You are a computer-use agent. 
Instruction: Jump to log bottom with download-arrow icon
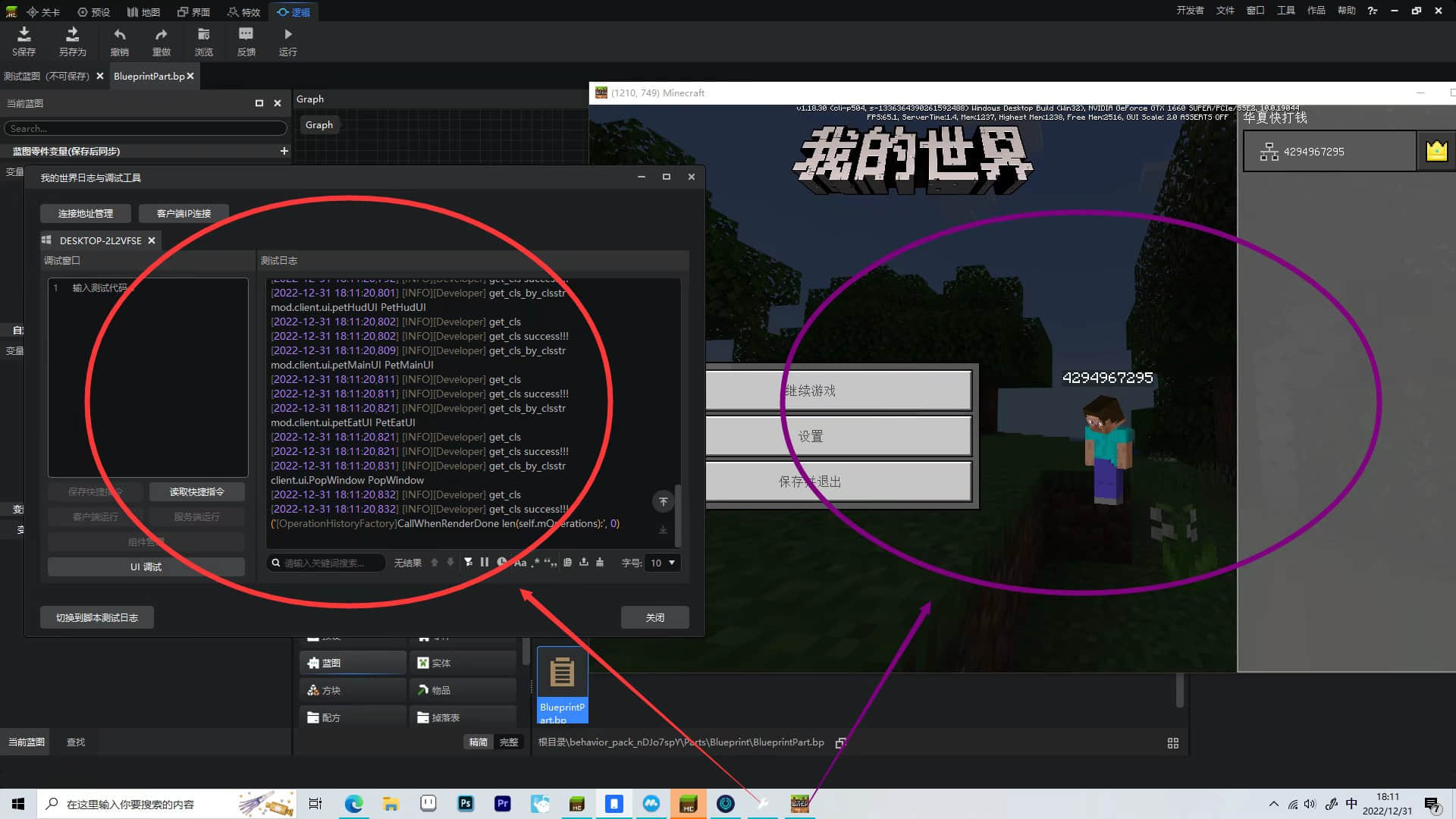[663, 530]
